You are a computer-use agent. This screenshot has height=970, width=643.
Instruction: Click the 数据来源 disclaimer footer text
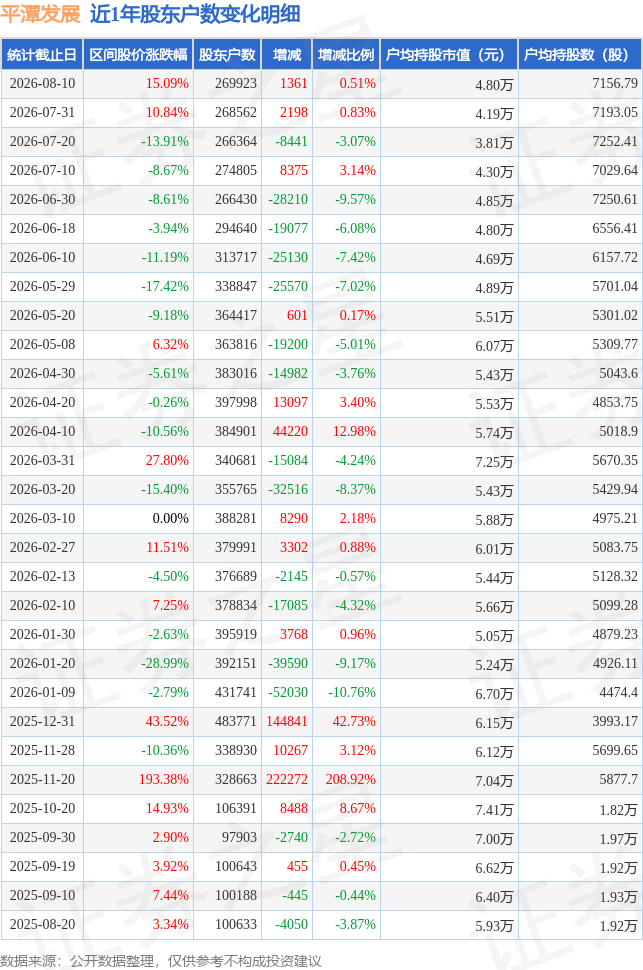(161, 961)
